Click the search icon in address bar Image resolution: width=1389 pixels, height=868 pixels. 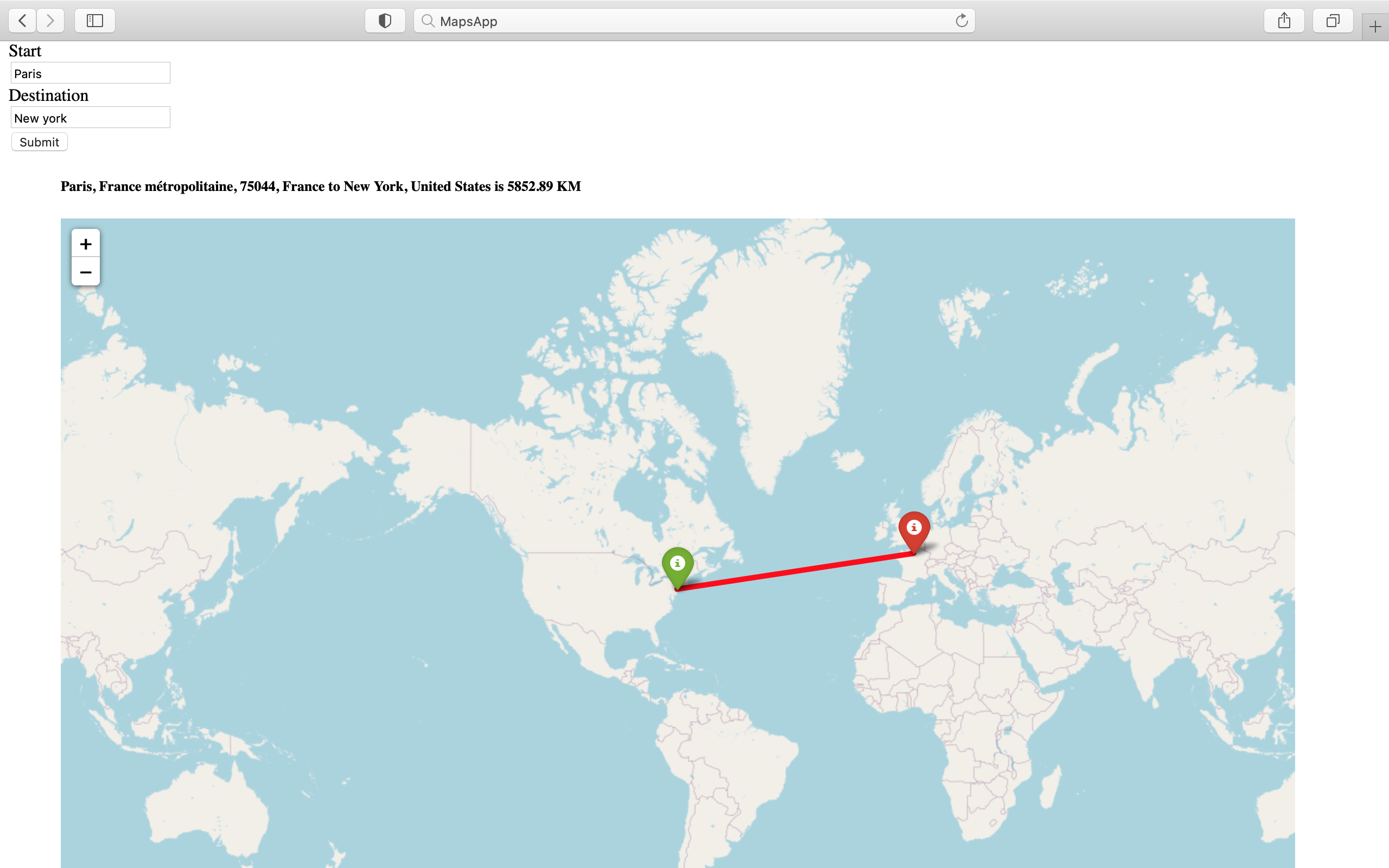(428, 21)
